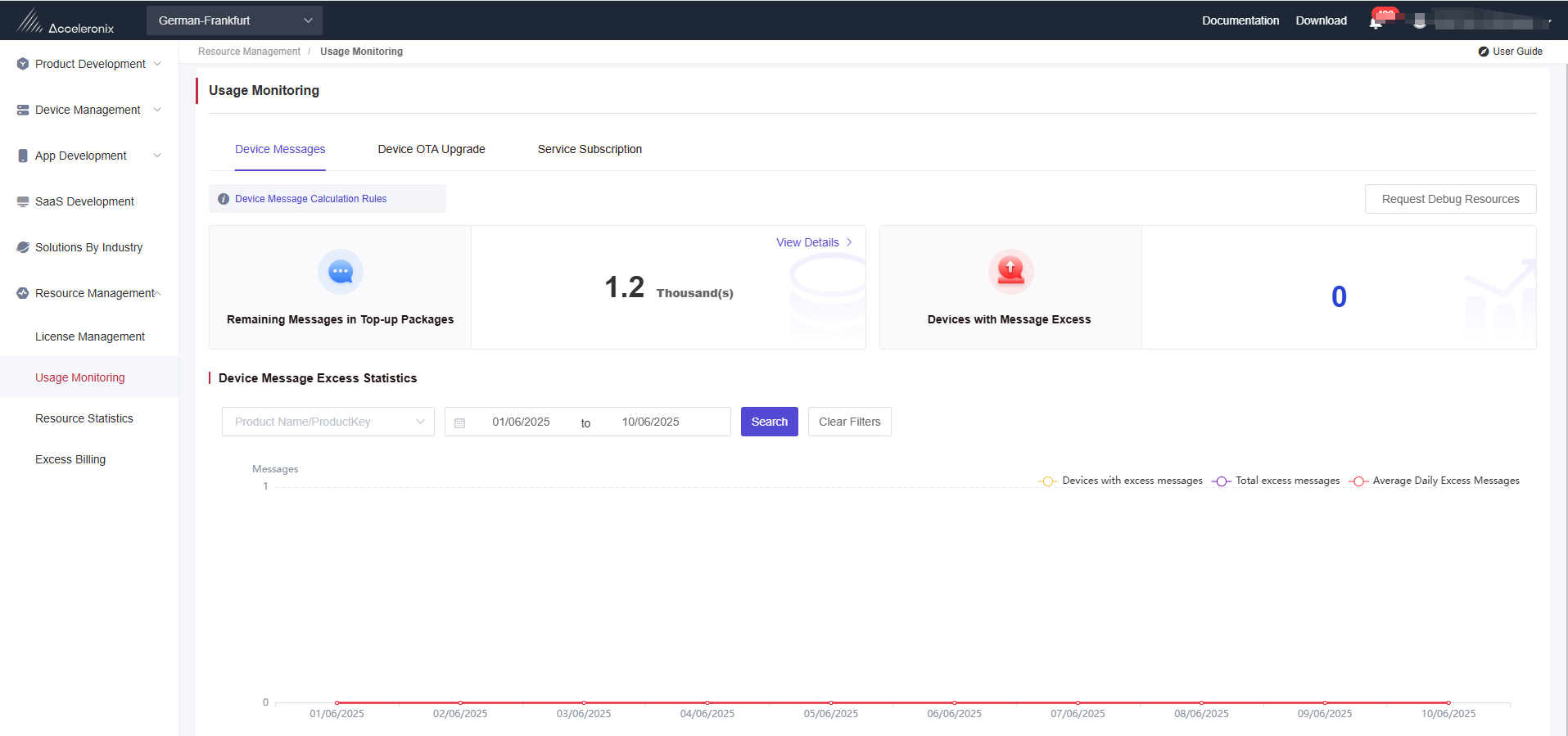Toggle Devices with excess messages legend
1568x736 pixels.
pyautogui.click(x=1121, y=481)
